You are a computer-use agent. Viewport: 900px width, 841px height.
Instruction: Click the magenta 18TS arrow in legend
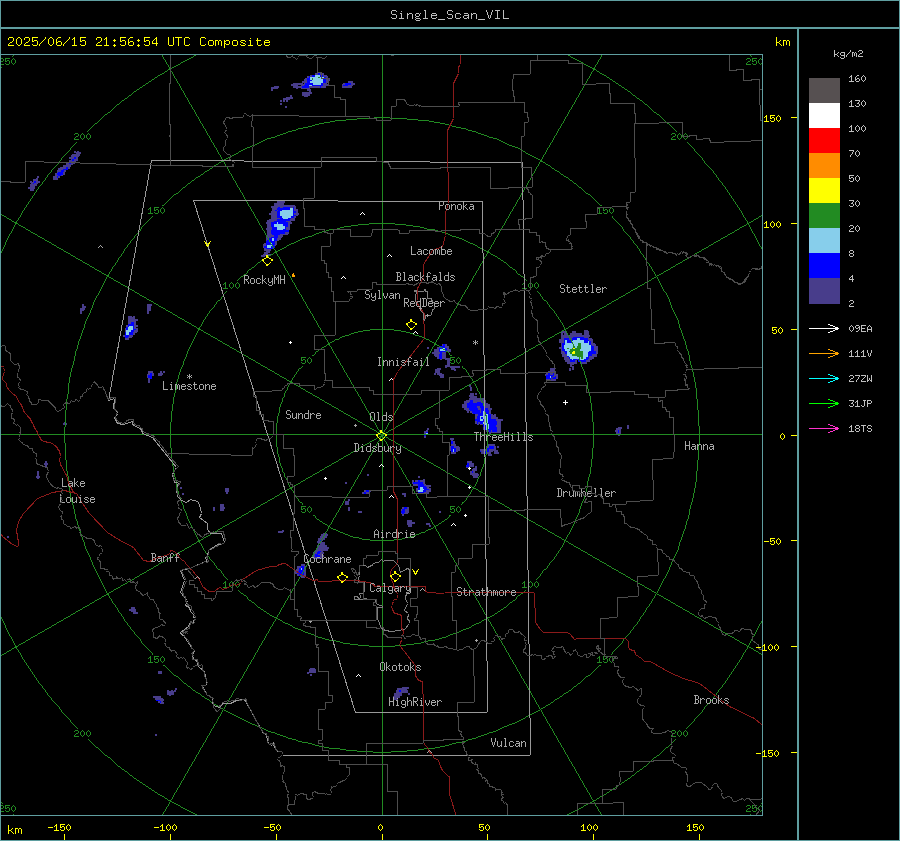click(824, 428)
